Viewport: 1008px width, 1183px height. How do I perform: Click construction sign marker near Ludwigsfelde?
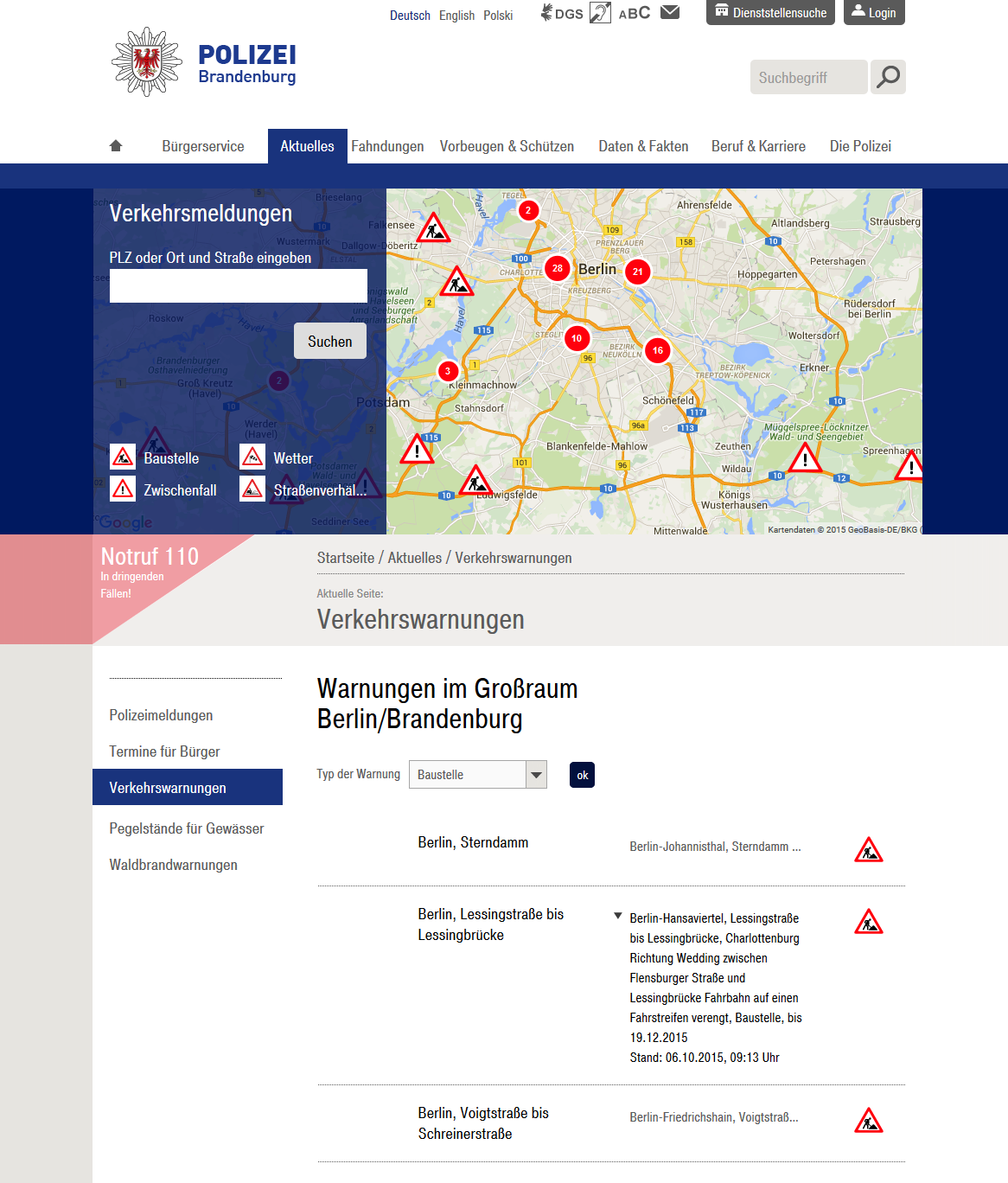click(x=475, y=480)
